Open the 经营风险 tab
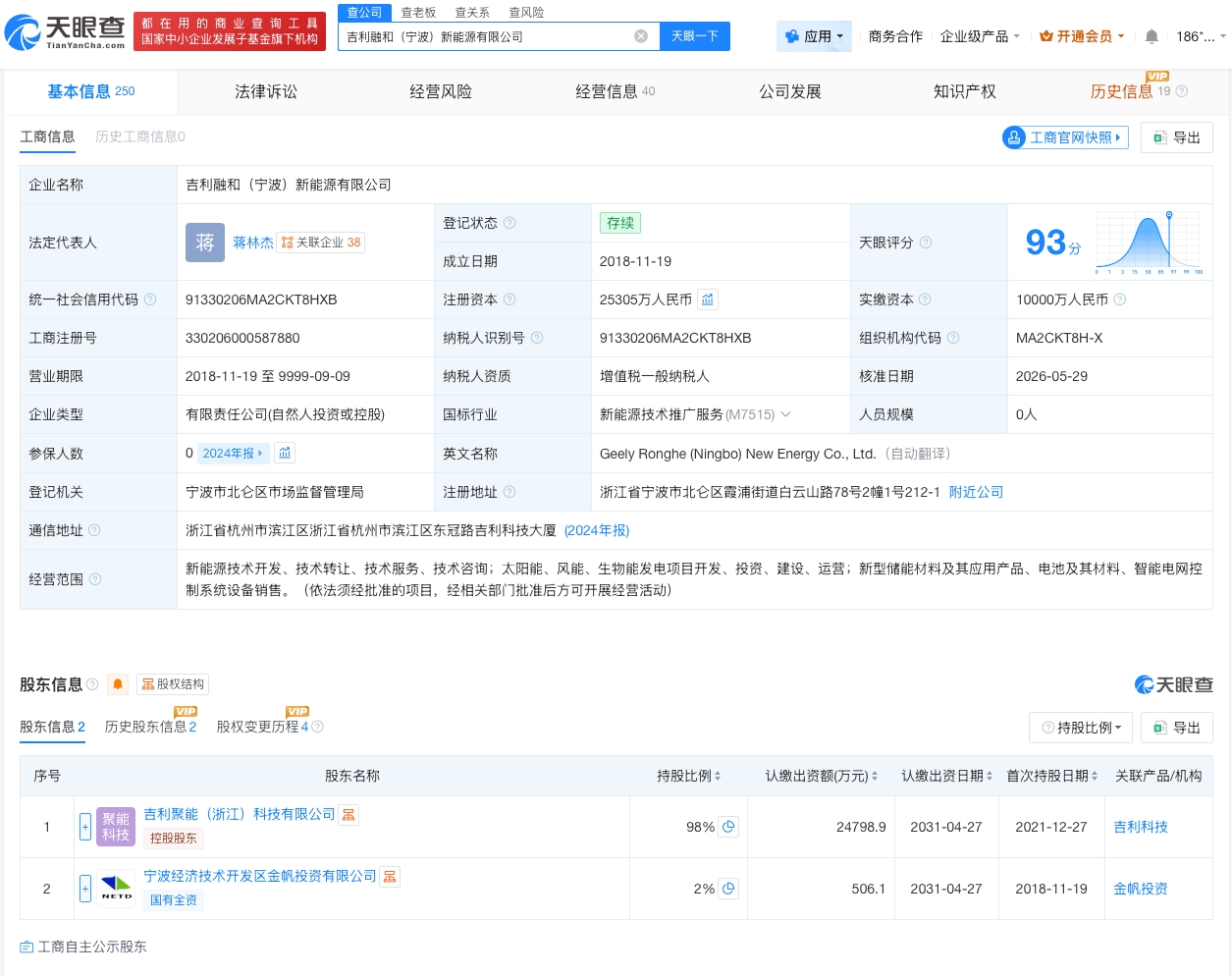This screenshot has width=1232, height=976. 440,91
